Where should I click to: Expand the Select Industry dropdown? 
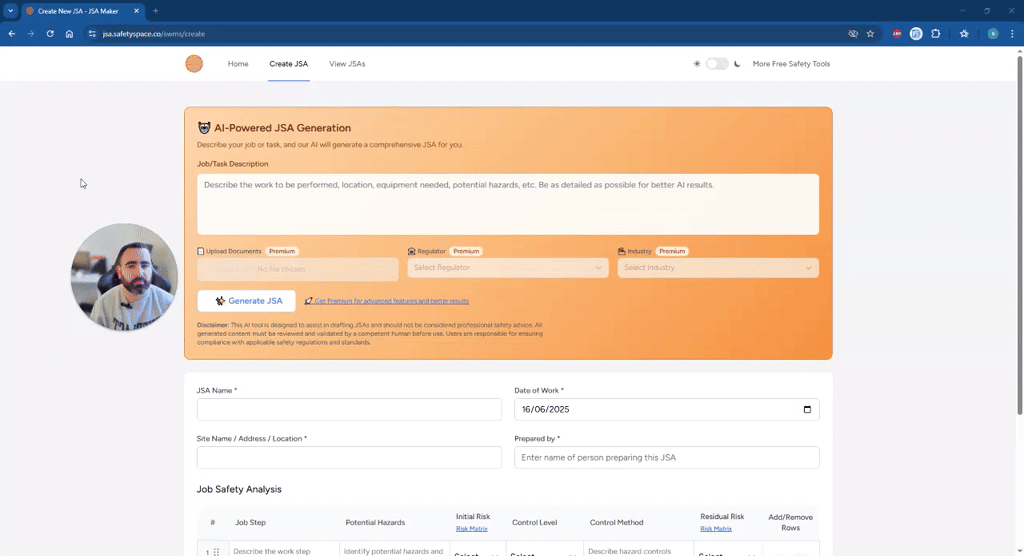coord(718,268)
